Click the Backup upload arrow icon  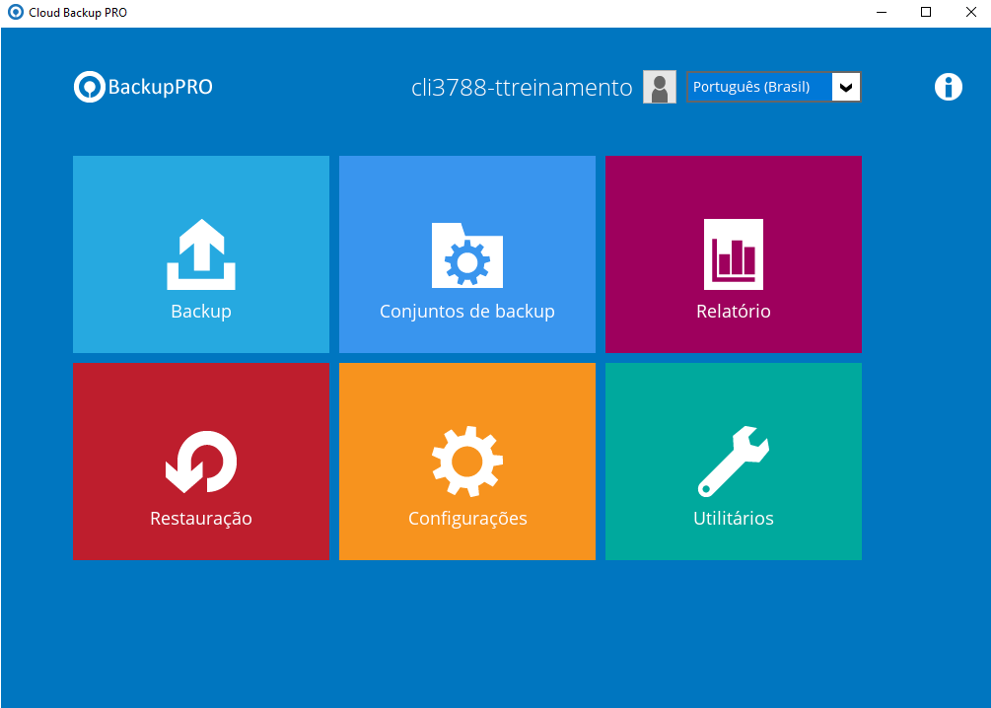(x=201, y=255)
